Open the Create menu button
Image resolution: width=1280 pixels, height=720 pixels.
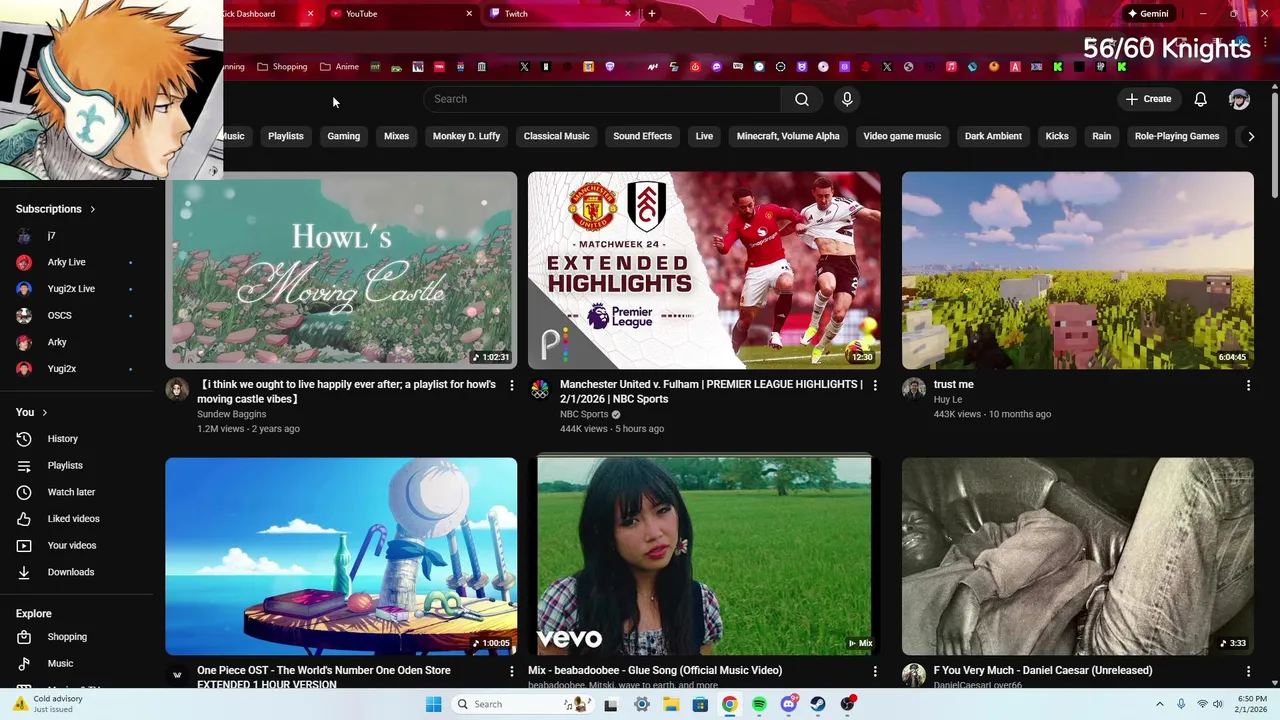1148,99
